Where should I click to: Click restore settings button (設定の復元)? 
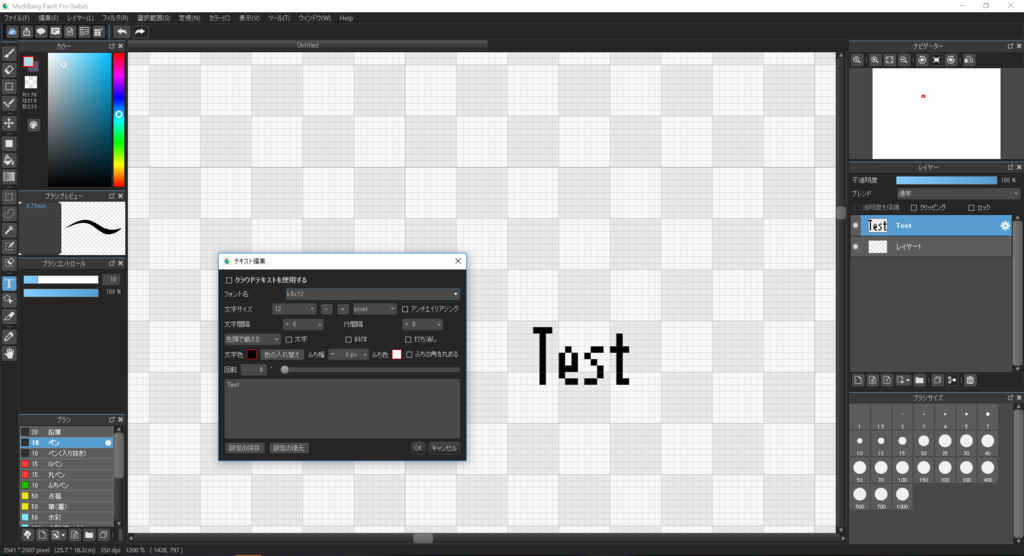tap(289, 448)
